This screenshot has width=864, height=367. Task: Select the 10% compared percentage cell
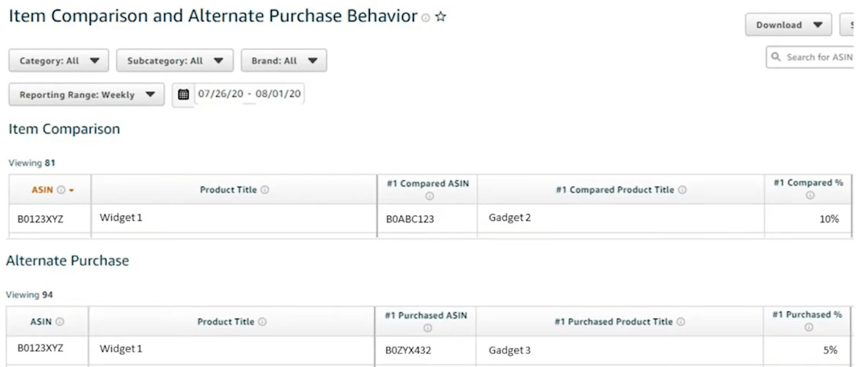(x=808, y=219)
